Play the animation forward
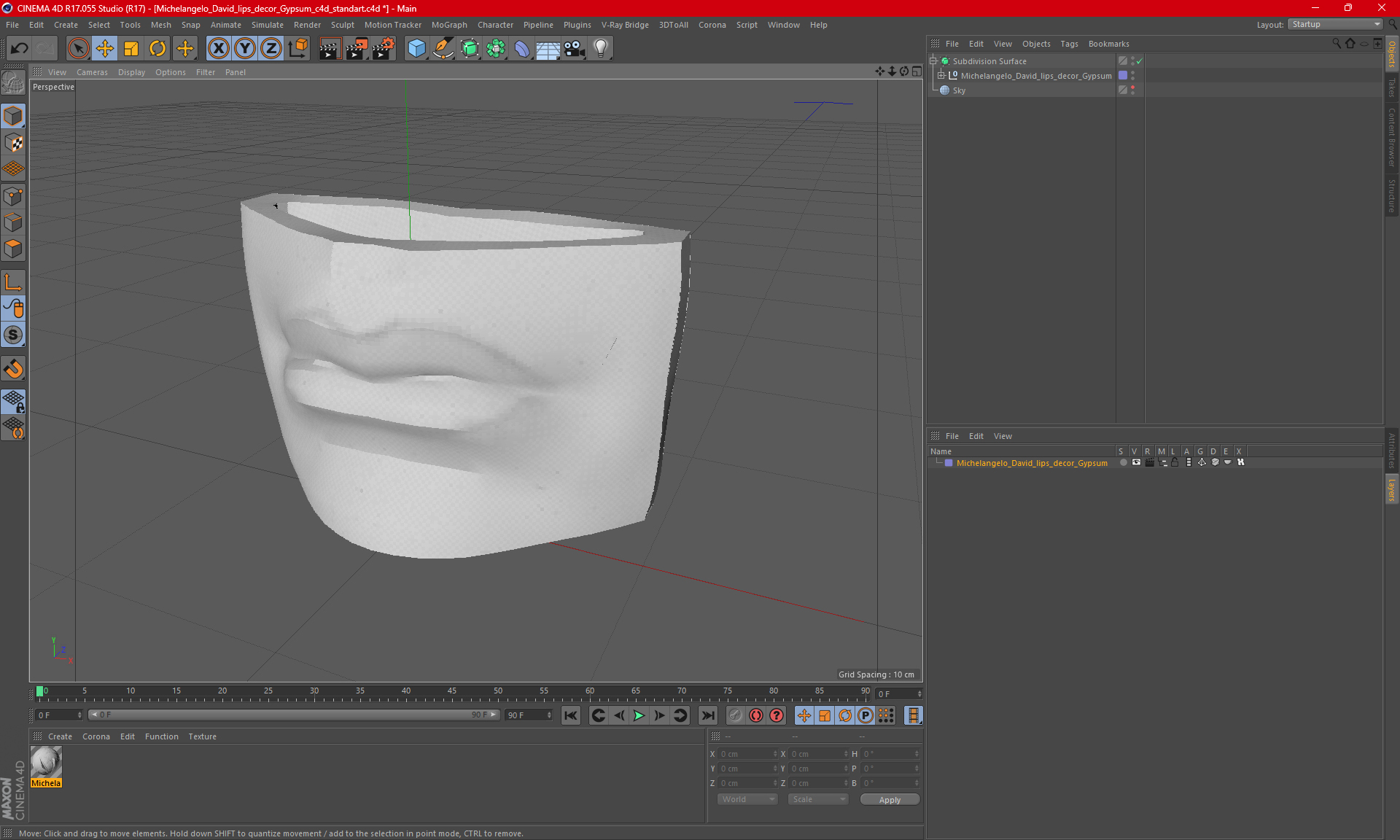This screenshot has height=840, width=1400. tap(639, 715)
